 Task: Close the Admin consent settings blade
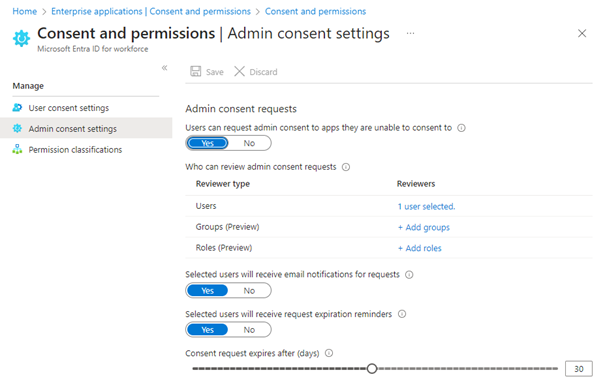[582, 34]
